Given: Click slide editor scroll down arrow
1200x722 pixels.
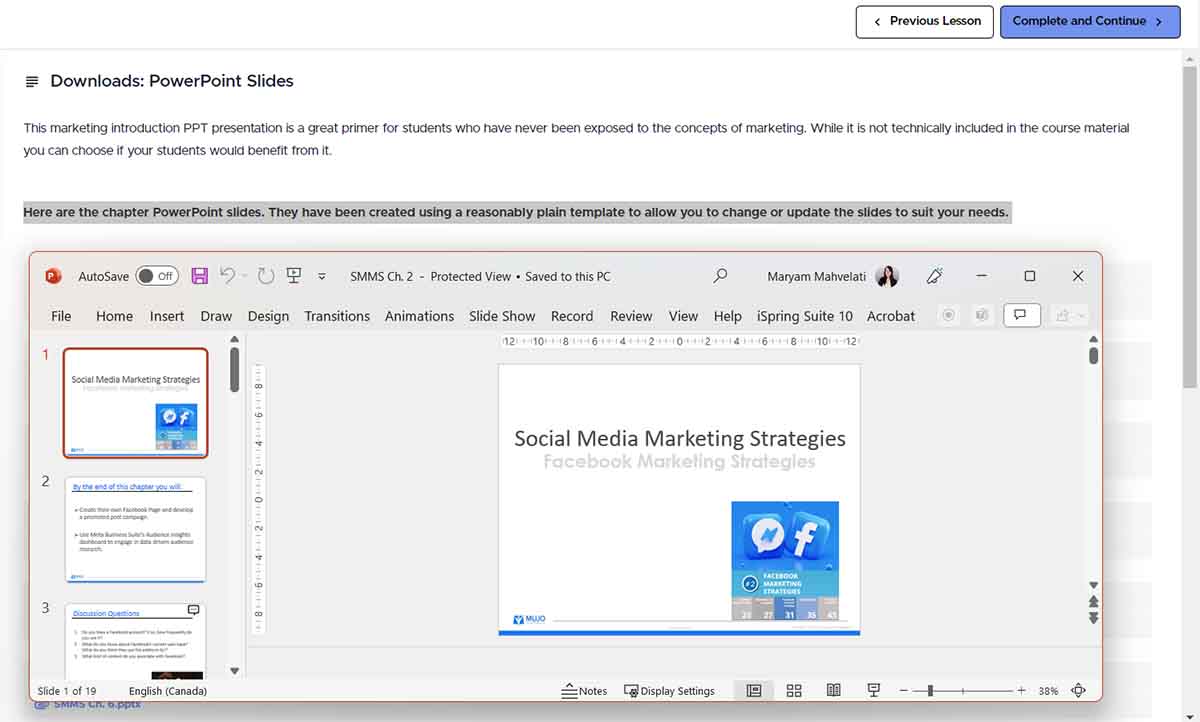Looking at the screenshot, I should click(1094, 585).
